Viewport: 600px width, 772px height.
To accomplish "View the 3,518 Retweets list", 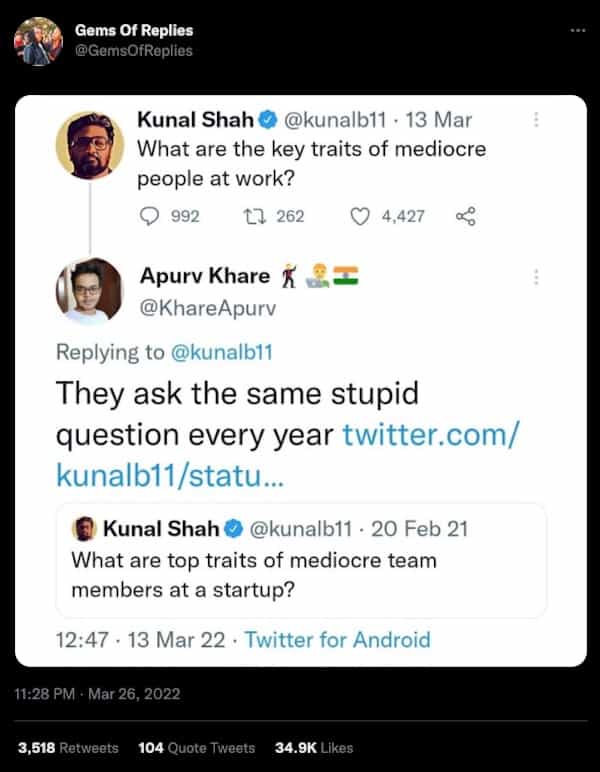I will (68, 747).
